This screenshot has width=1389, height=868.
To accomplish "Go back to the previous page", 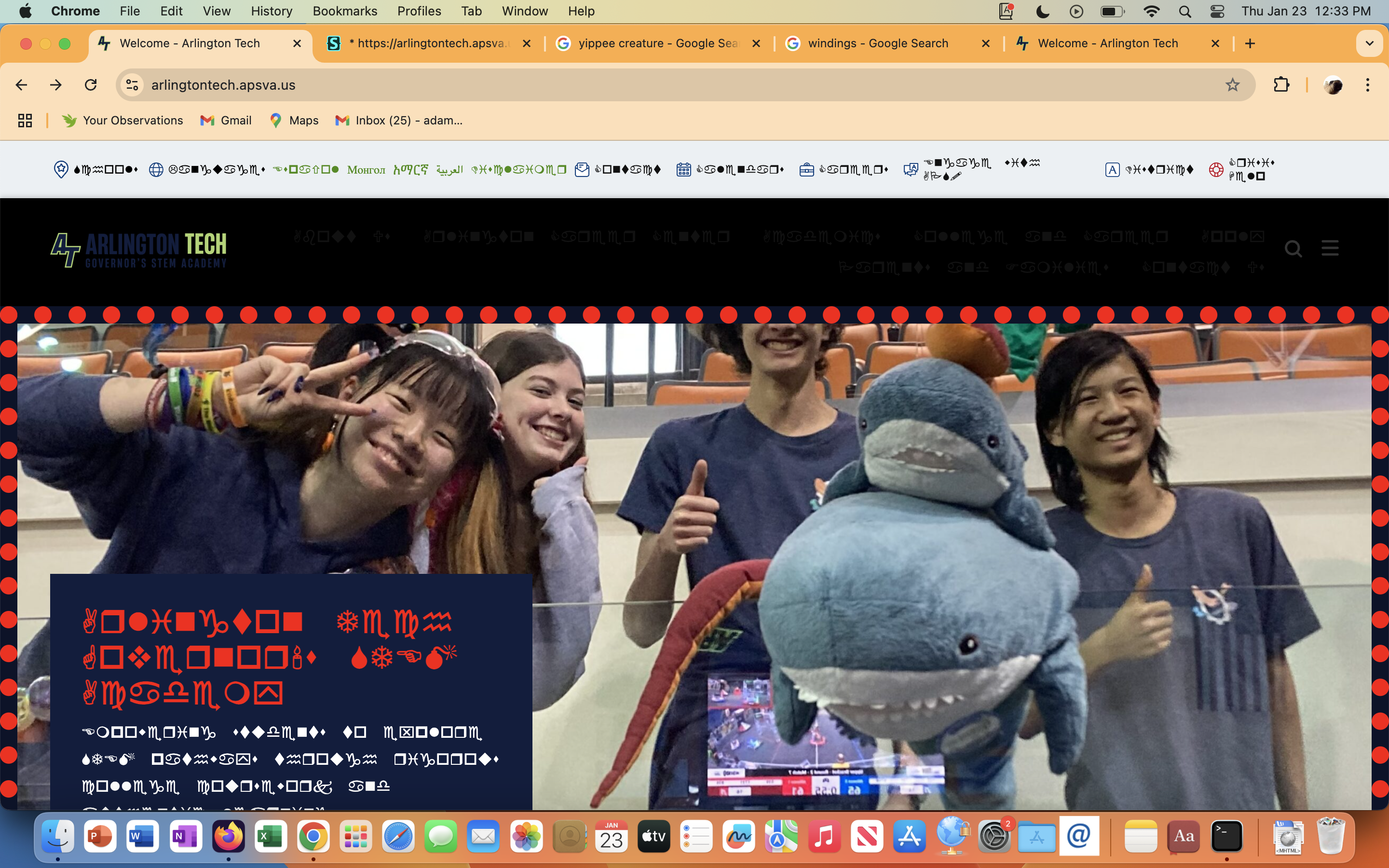I will click(x=21, y=85).
